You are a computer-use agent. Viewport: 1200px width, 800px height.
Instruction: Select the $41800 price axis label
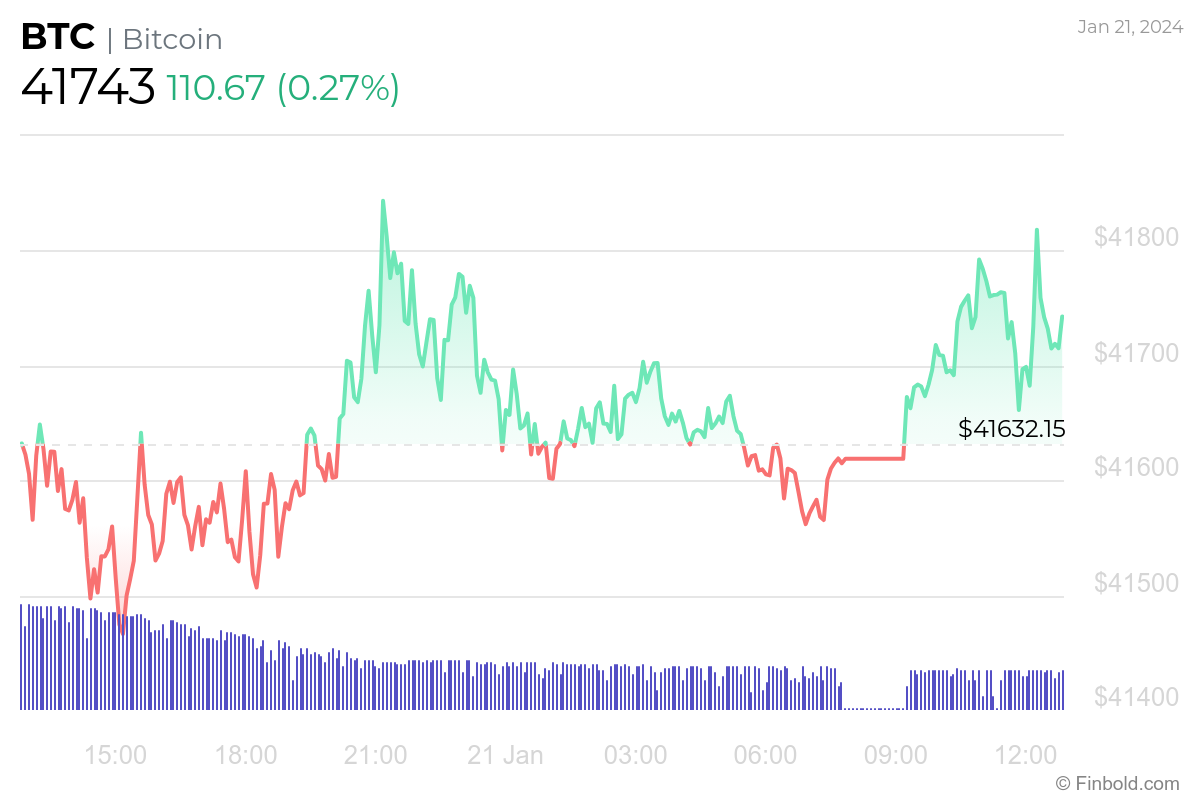(1136, 238)
